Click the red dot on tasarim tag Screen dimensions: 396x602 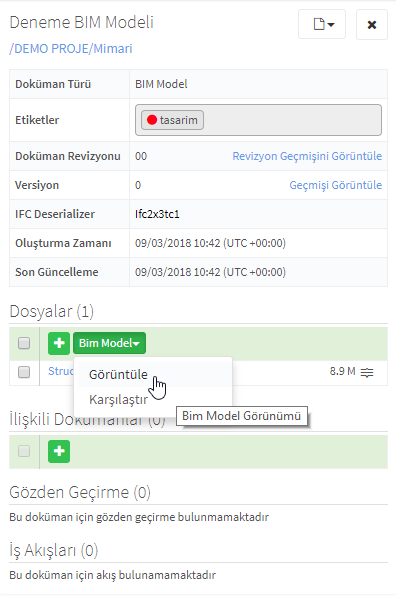(152, 120)
